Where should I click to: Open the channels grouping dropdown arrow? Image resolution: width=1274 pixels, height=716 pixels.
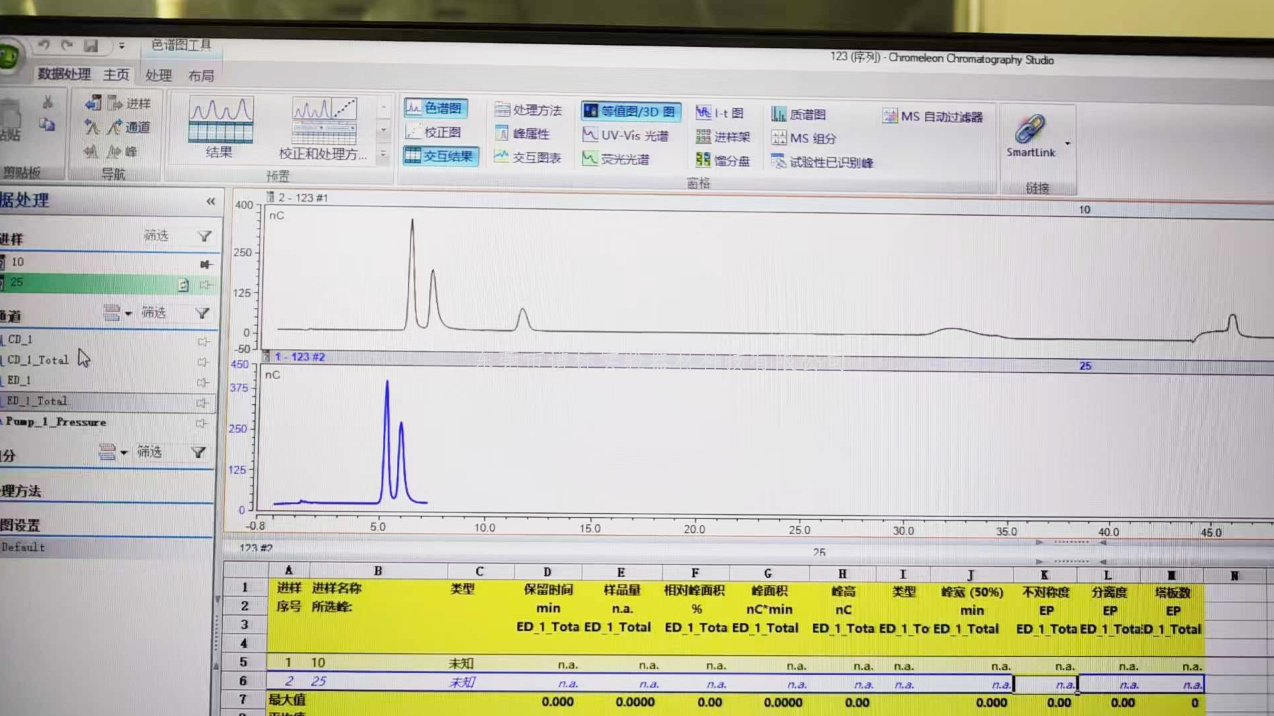(128, 314)
